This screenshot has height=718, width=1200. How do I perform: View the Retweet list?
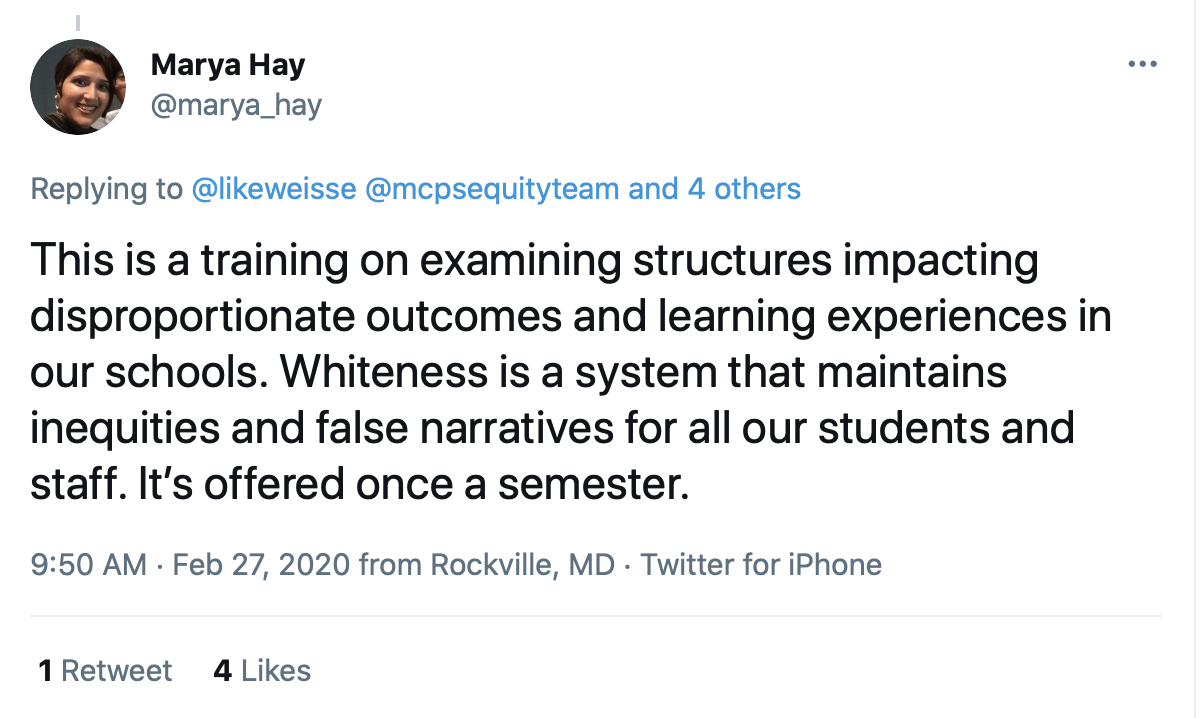click(x=116, y=670)
